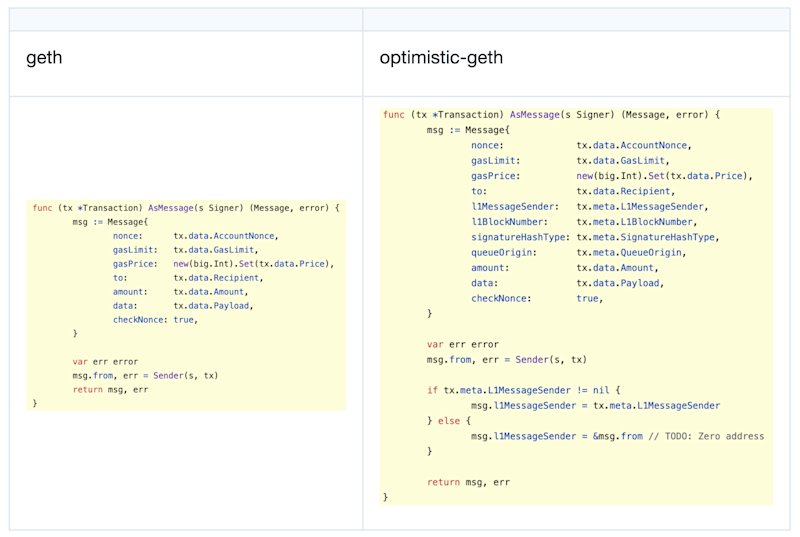Click the "tx.meta.L1MessageSender," value

click(642, 207)
